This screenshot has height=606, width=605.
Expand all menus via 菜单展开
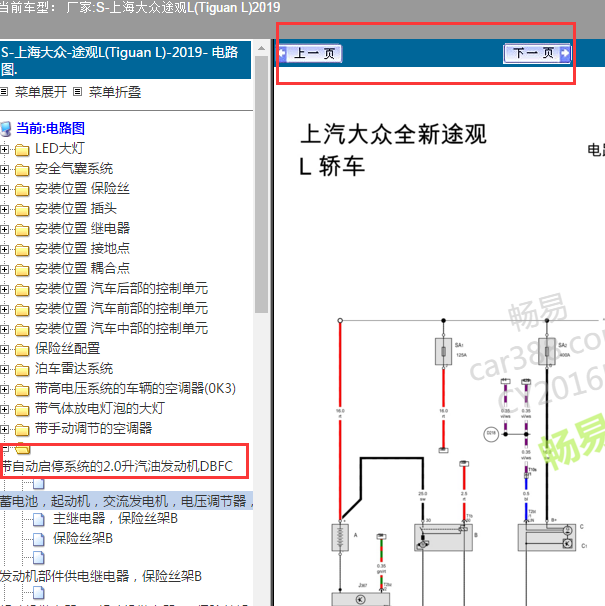click(41, 92)
